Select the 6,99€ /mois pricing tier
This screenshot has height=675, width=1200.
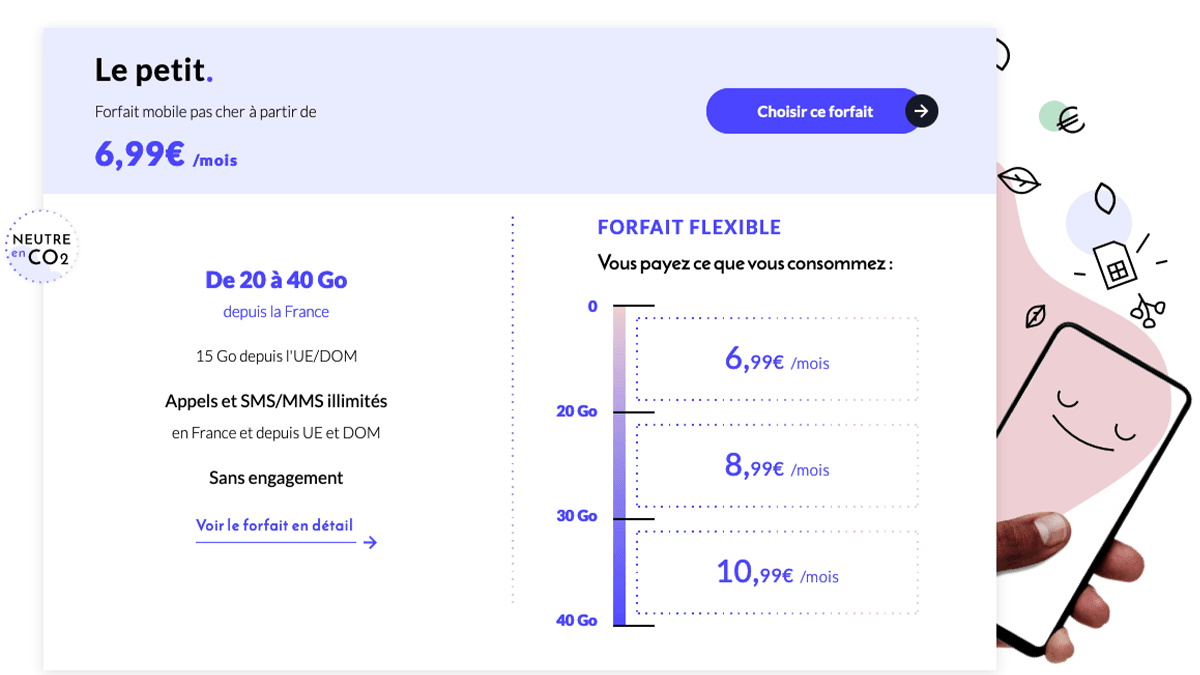pos(776,360)
